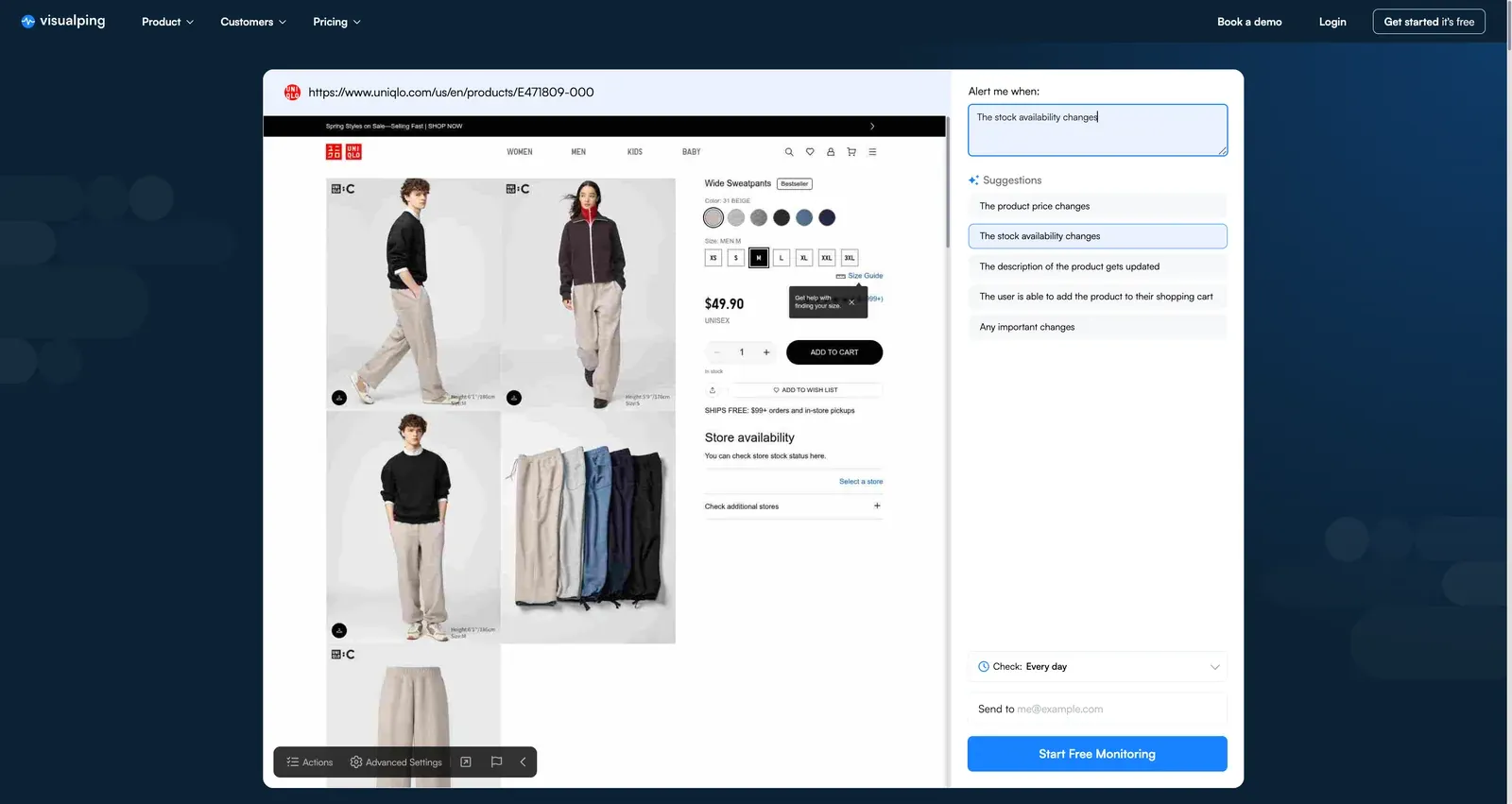Viewport: 1512px width, 804px height.
Task: Click the Uniqlo logo in the page preview
Action: pyautogui.click(x=343, y=151)
